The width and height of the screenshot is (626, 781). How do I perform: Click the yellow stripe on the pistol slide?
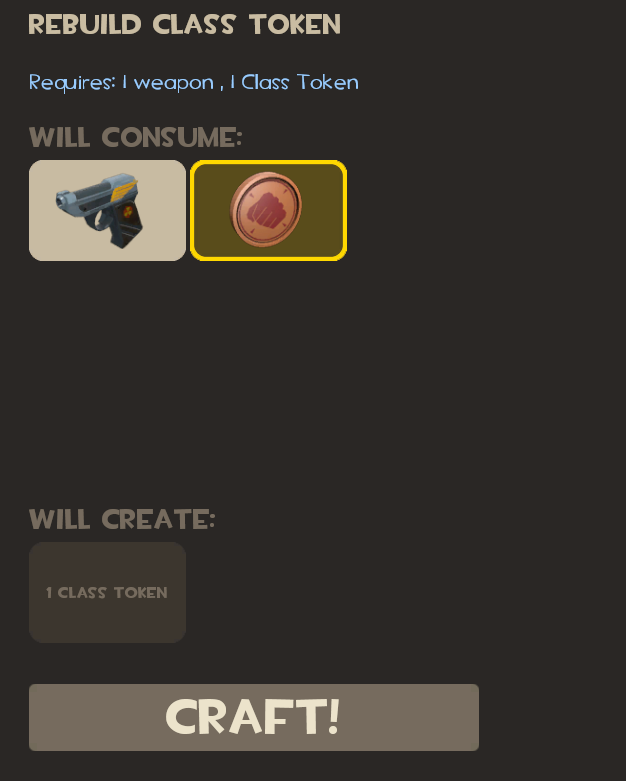click(x=124, y=188)
